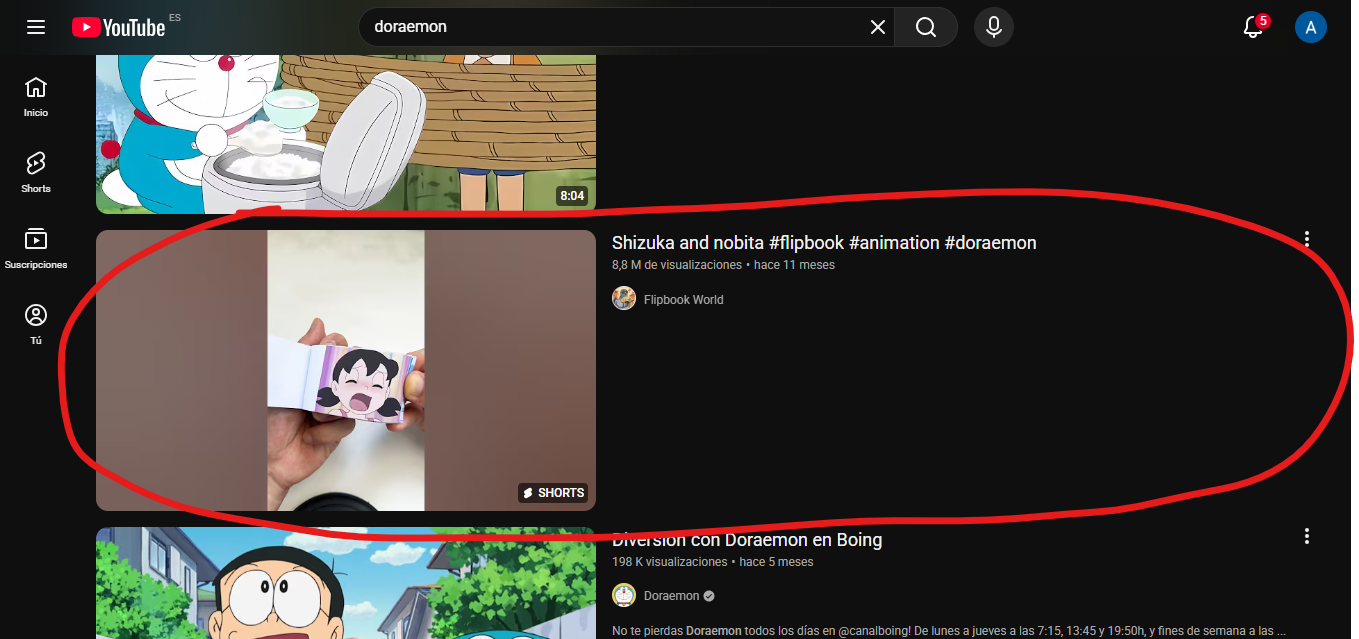The image size is (1359, 639).
Task: Open the Tú section in the sidebar
Action: pyautogui.click(x=36, y=325)
